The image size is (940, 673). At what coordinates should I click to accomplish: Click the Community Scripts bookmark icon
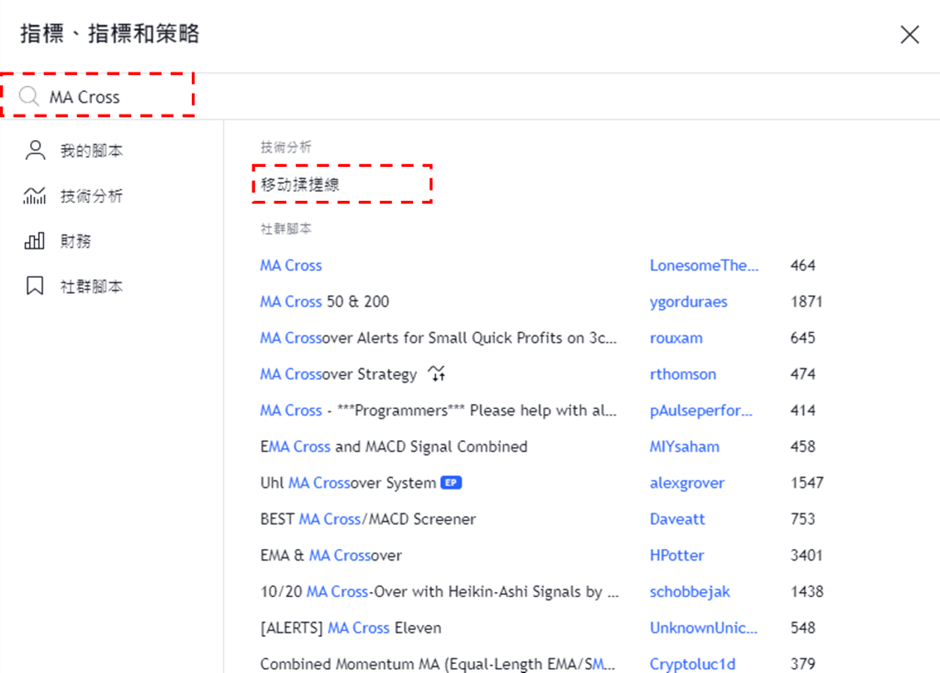point(35,286)
